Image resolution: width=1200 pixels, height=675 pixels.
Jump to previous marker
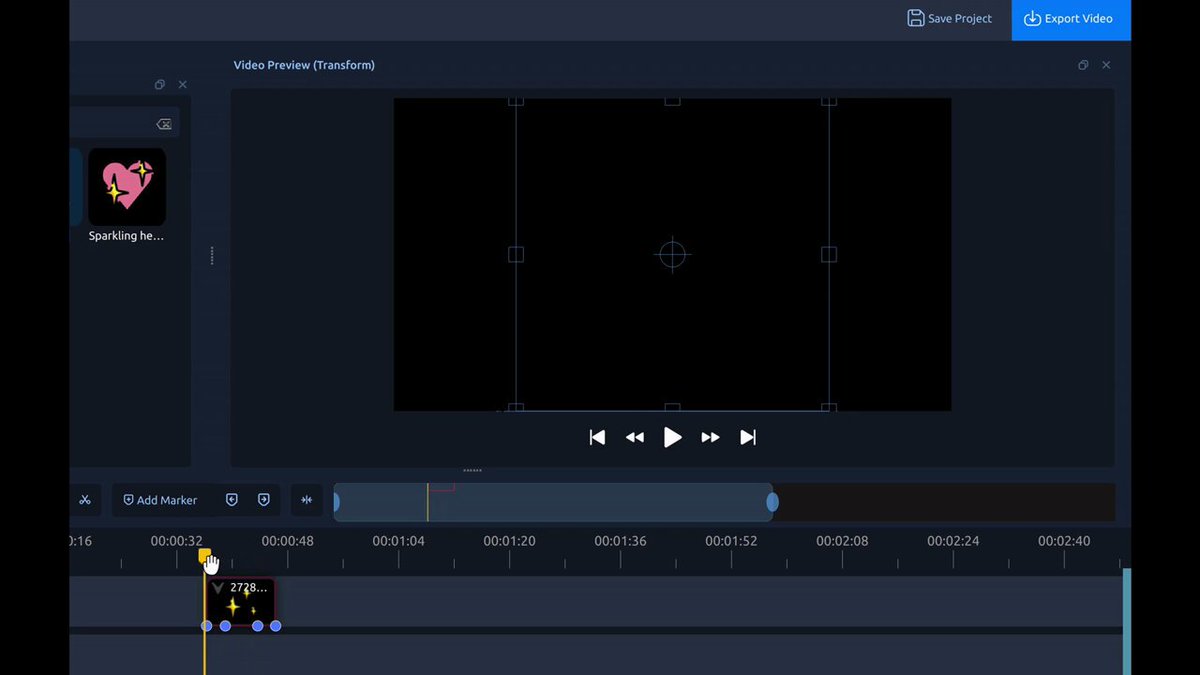pos(232,500)
